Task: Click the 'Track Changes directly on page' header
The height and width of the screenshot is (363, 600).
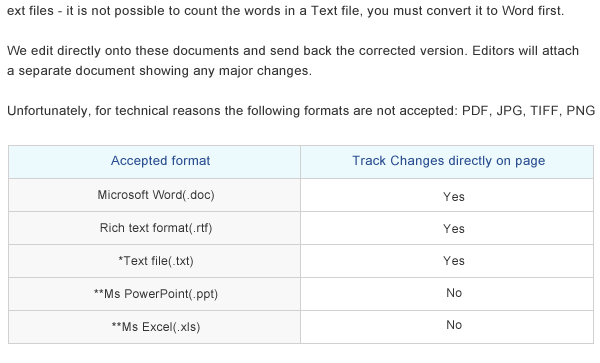Action: 447,161
